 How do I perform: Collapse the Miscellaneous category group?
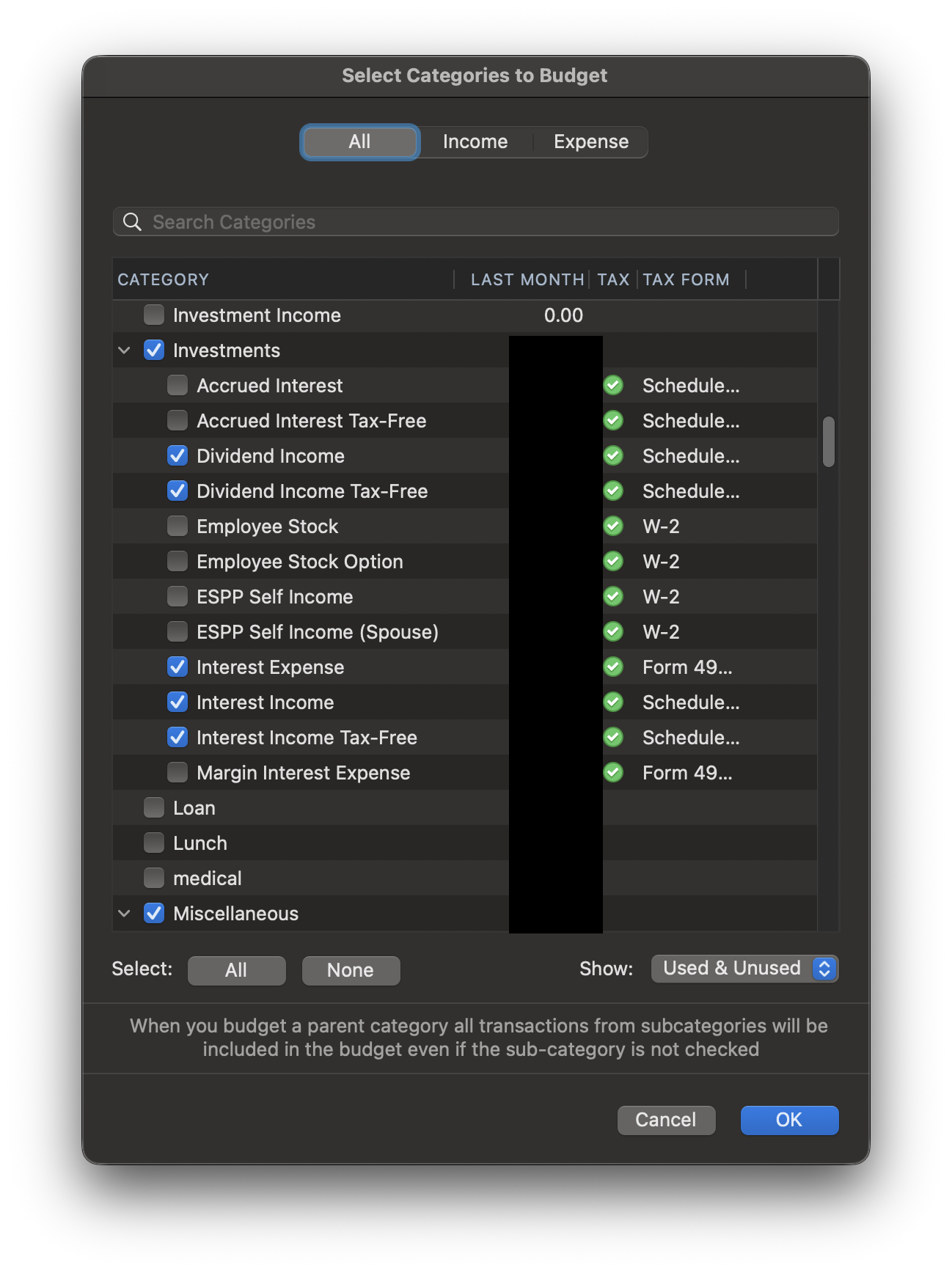pyautogui.click(x=125, y=914)
